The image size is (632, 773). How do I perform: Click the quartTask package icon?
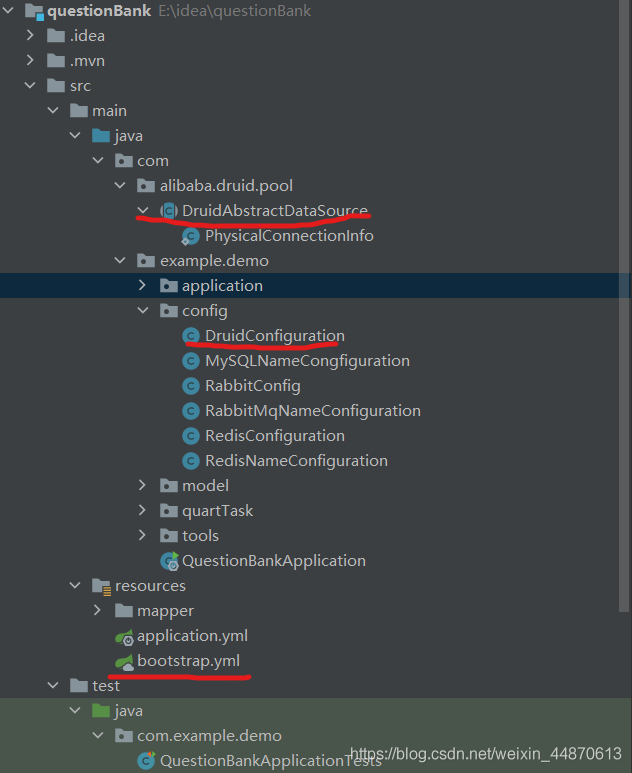tap(169, 511)
